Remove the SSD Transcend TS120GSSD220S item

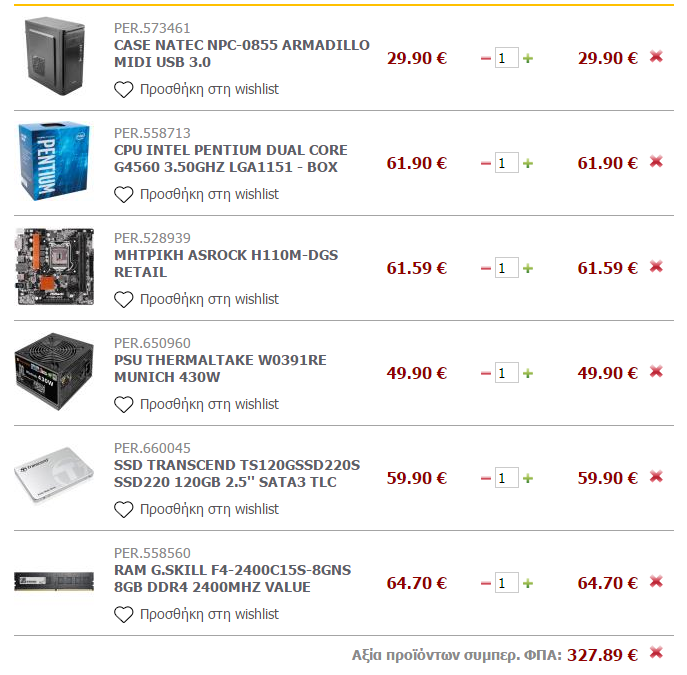[656, 477]
